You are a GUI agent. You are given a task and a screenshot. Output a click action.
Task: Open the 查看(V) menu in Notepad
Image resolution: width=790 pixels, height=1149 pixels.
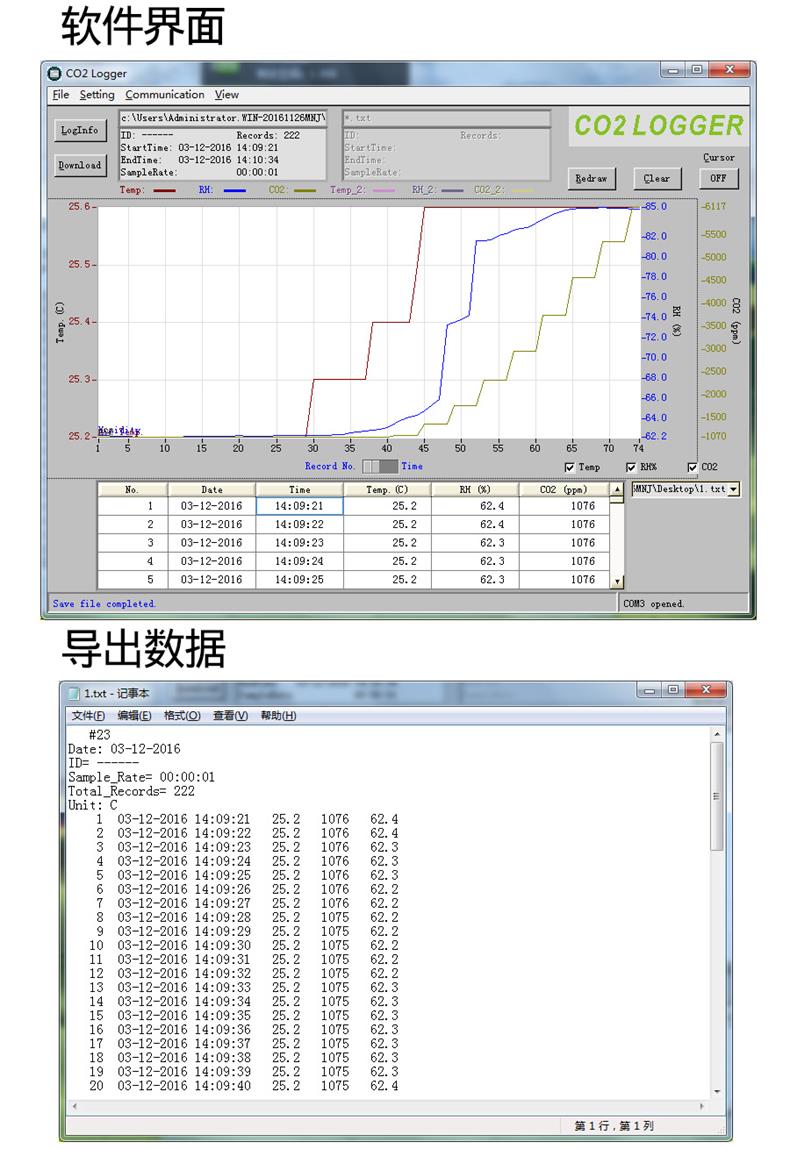click(x=230, y=716)
